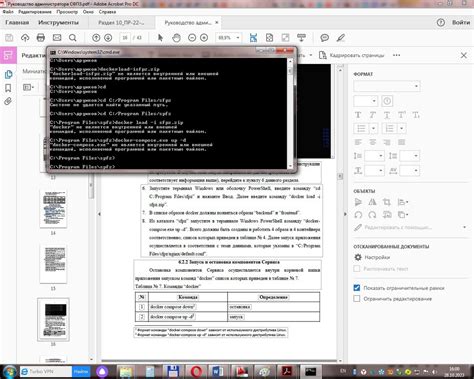The image size is (474, 379).
Task: Open the Просмотр menu
Action: pyautogui.click(x=67, y=12)
